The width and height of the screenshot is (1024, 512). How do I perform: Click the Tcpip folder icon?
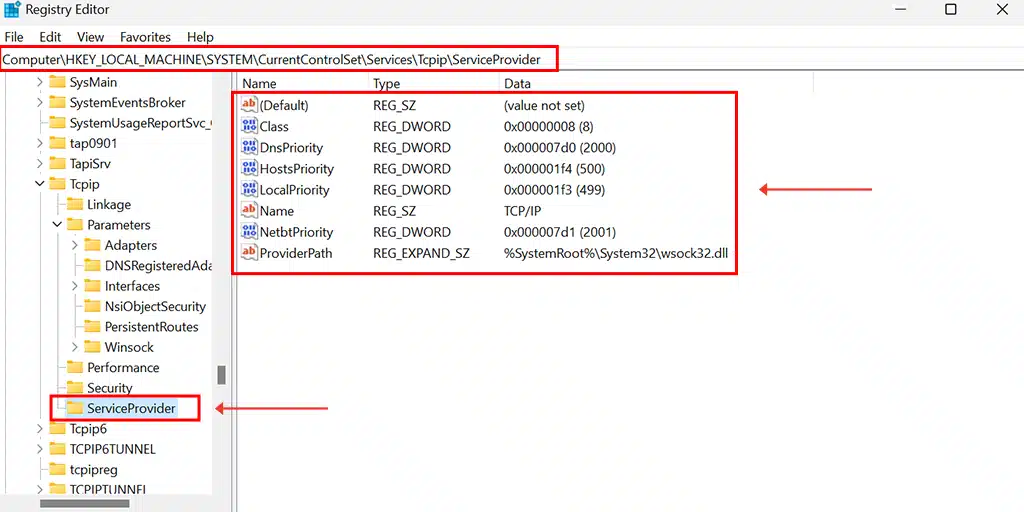pos(57,184)
